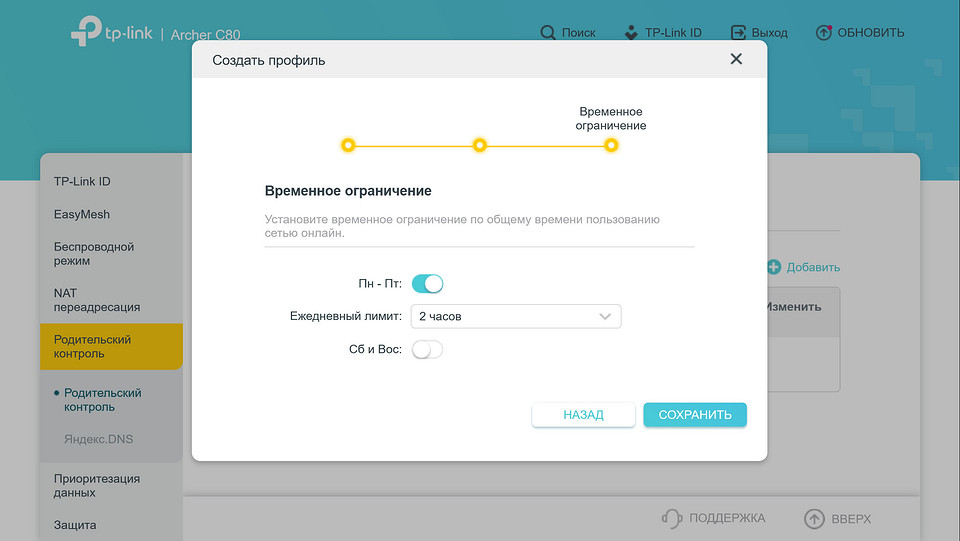Click the firmware update arrow icon
960x541 pixels.
pyautogui.click(x=824, y=32)
